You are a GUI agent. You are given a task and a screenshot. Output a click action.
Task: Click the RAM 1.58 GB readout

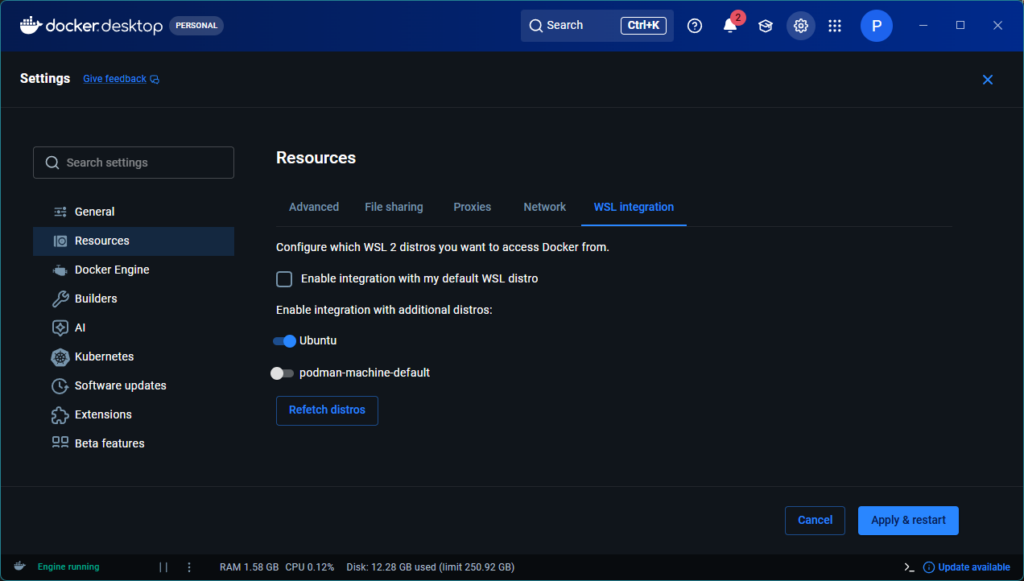[249, 567]
